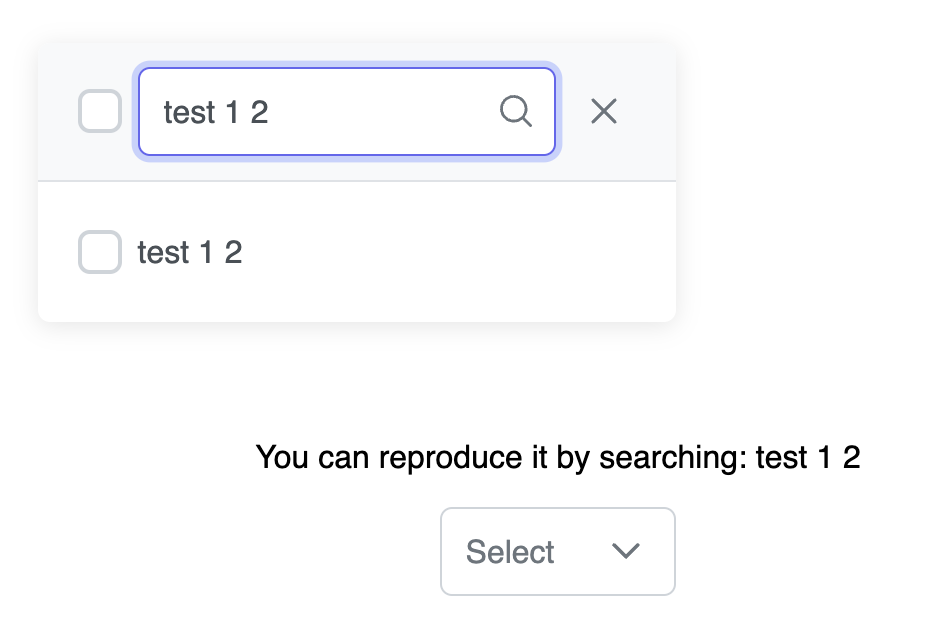
Task: Toggle the select-all checkbox in the header
Action: 100,111
